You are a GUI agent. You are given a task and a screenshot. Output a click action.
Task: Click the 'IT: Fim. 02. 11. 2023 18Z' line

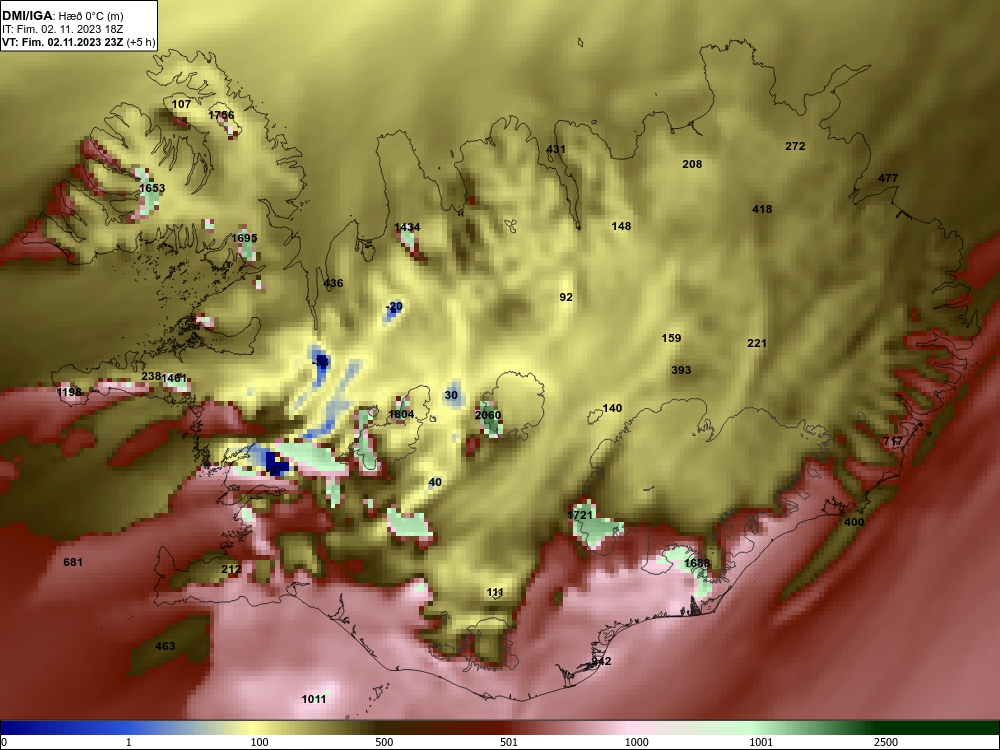(62, 29)
